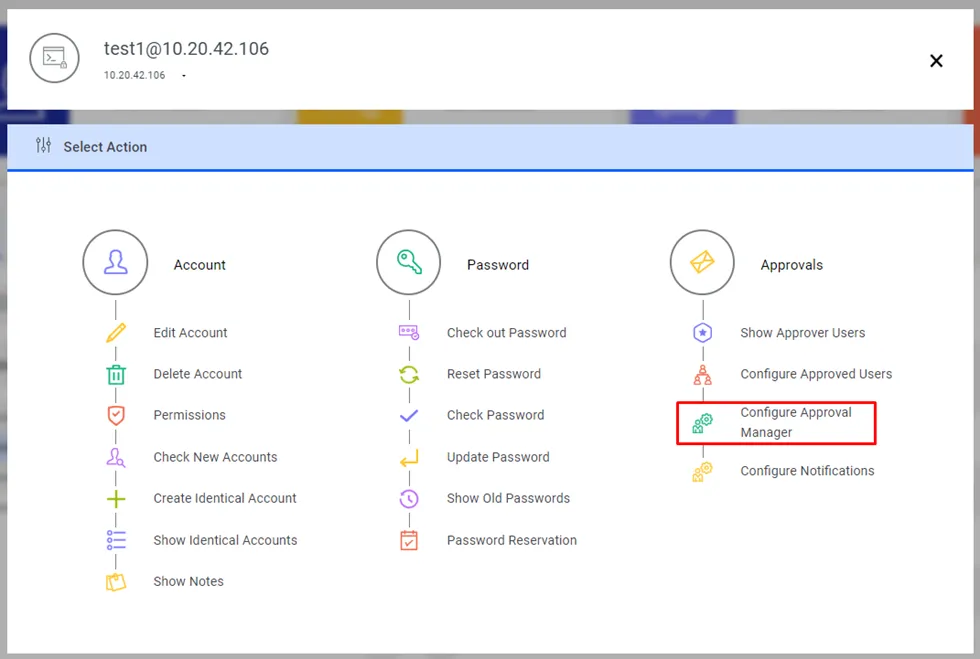The height and width of the screenshot is (659, 980).
Task: Click the trash bin icon for Delete Account
Action: (116, 374)
